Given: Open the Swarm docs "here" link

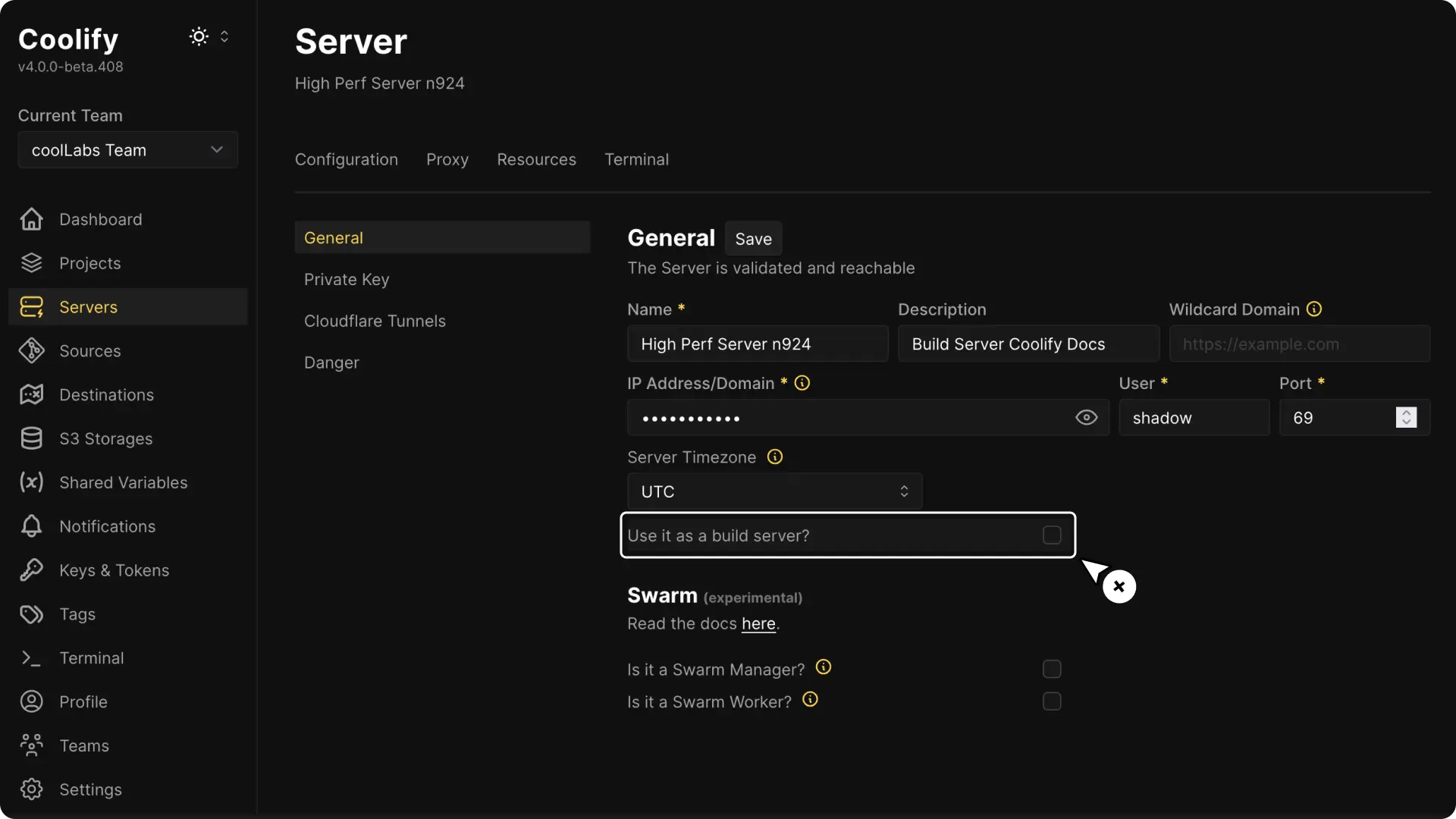Looking at the screenshot, I should [x=758, y=623].
